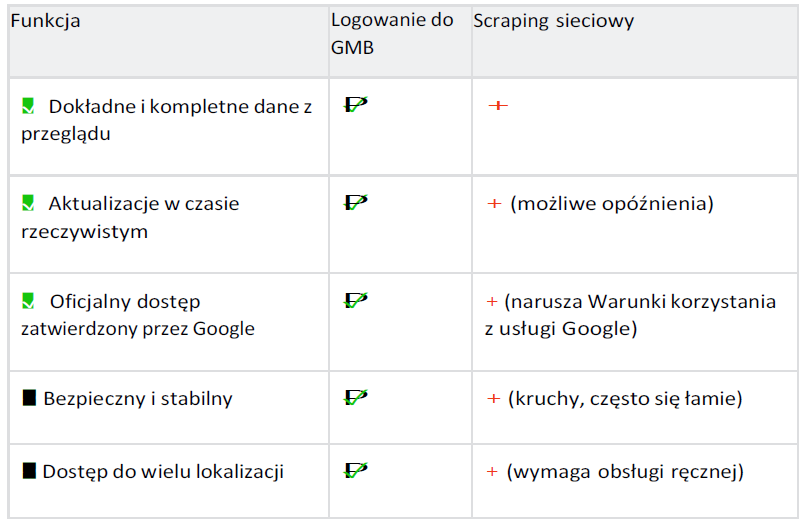Click green icon beside "Oficjalny dostęp"
The height and width of the screenshot is (522, 806).
coord(29,300)
